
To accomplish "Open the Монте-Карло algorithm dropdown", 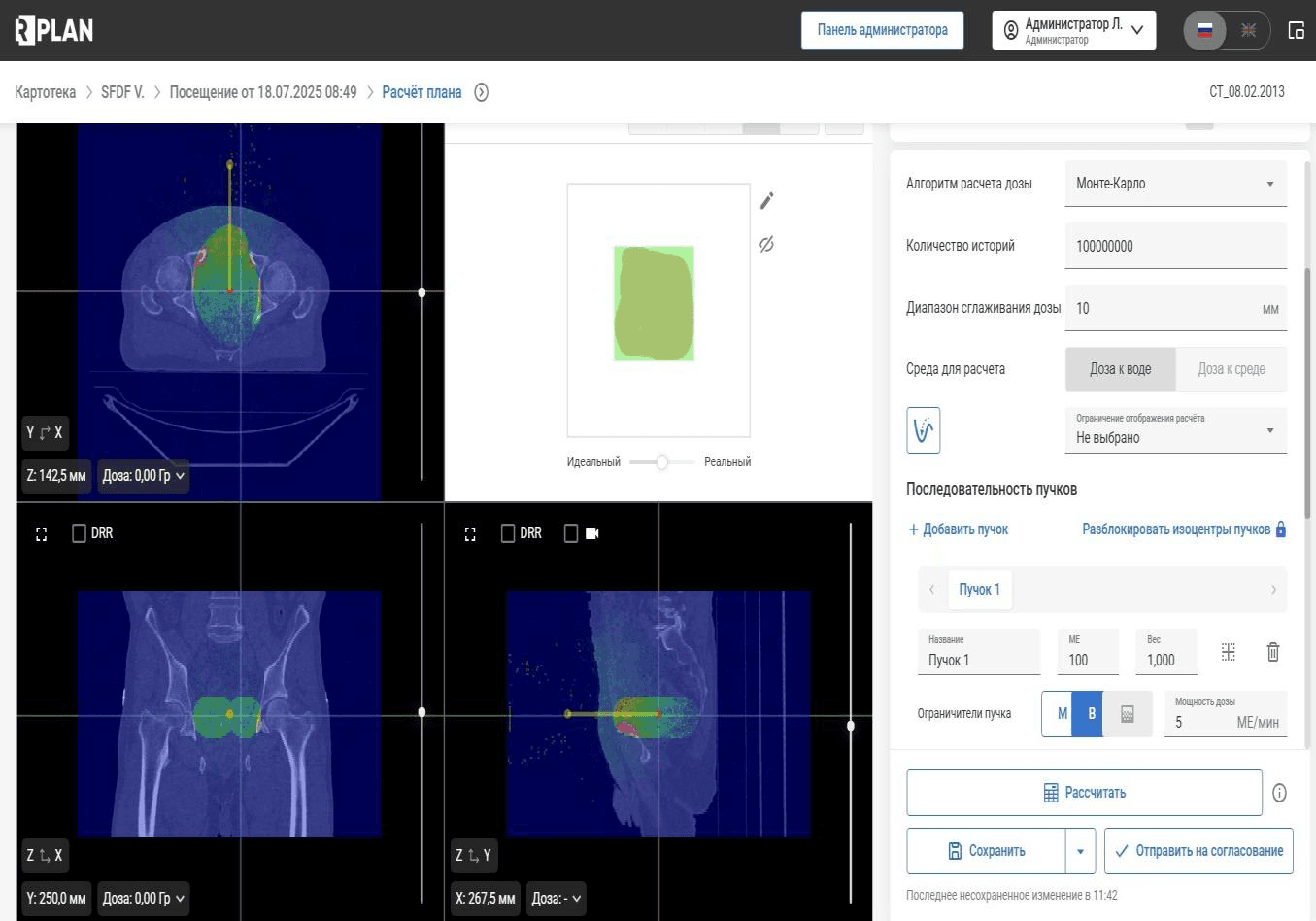I will (1176, 184).
